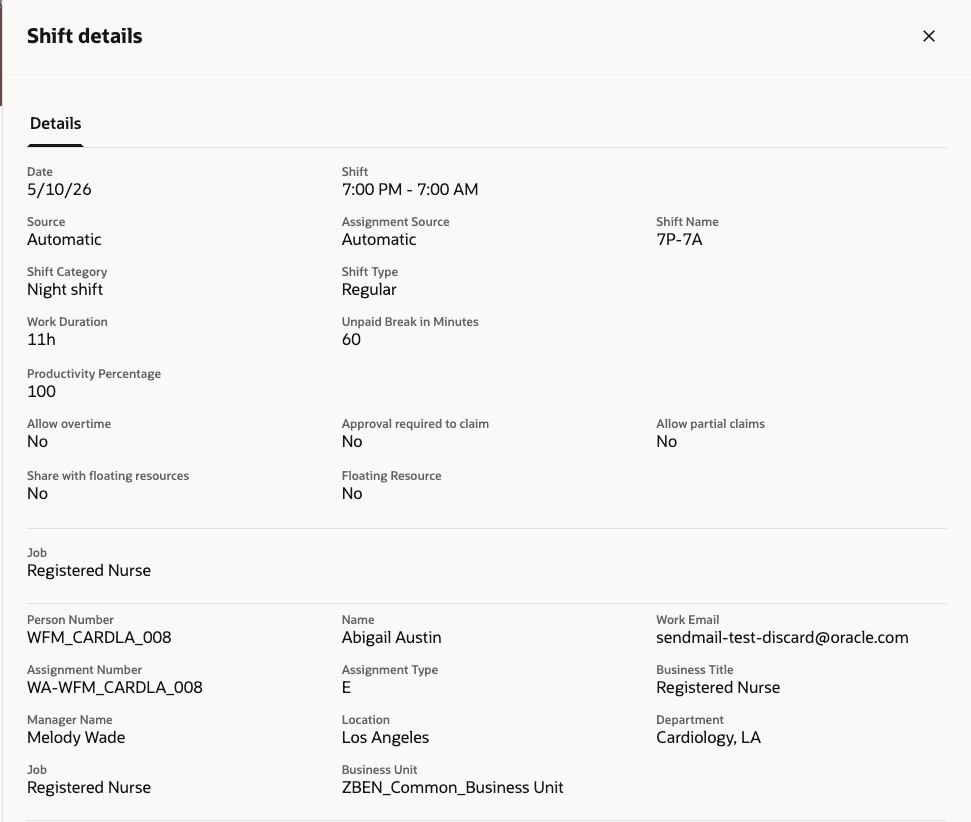This screenshot has width=971, height=822.
Task: Select Person Number WFM_CARDLA_008
Action: (x=99, y=637)
